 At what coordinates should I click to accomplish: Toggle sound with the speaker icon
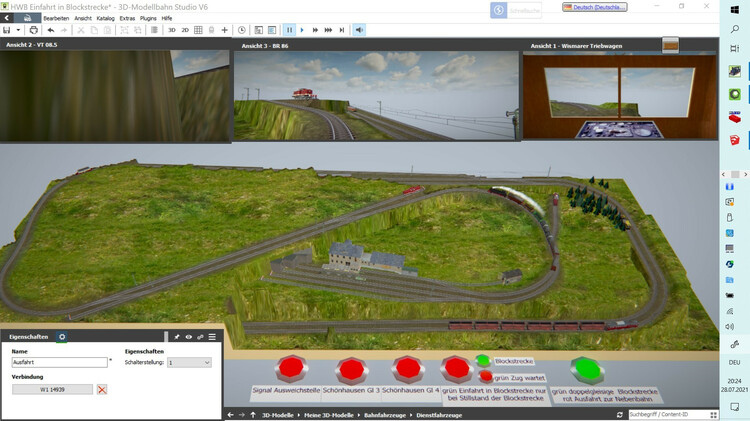coord(359,30)
